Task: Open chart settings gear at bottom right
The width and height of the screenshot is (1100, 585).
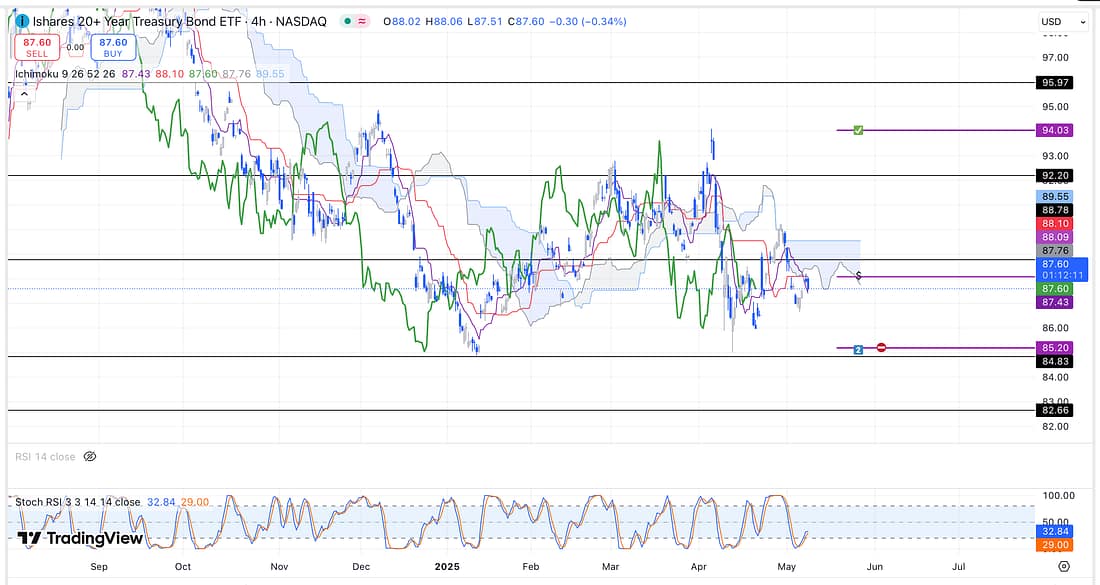Action: pos(1063,565)
